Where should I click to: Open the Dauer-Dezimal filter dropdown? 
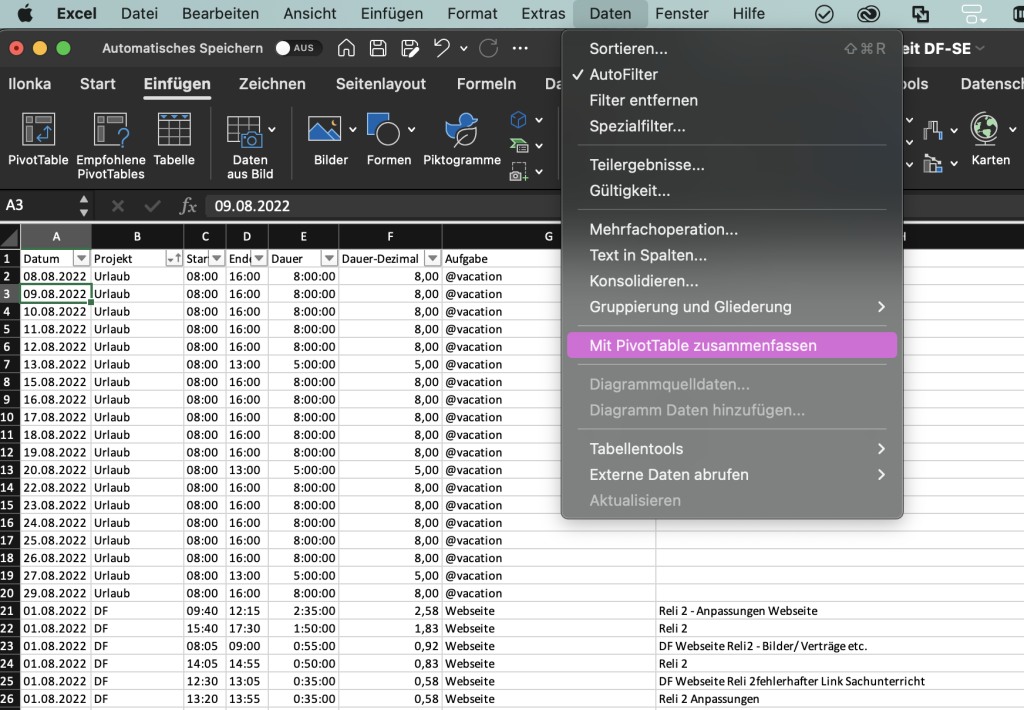click(431, 259)
